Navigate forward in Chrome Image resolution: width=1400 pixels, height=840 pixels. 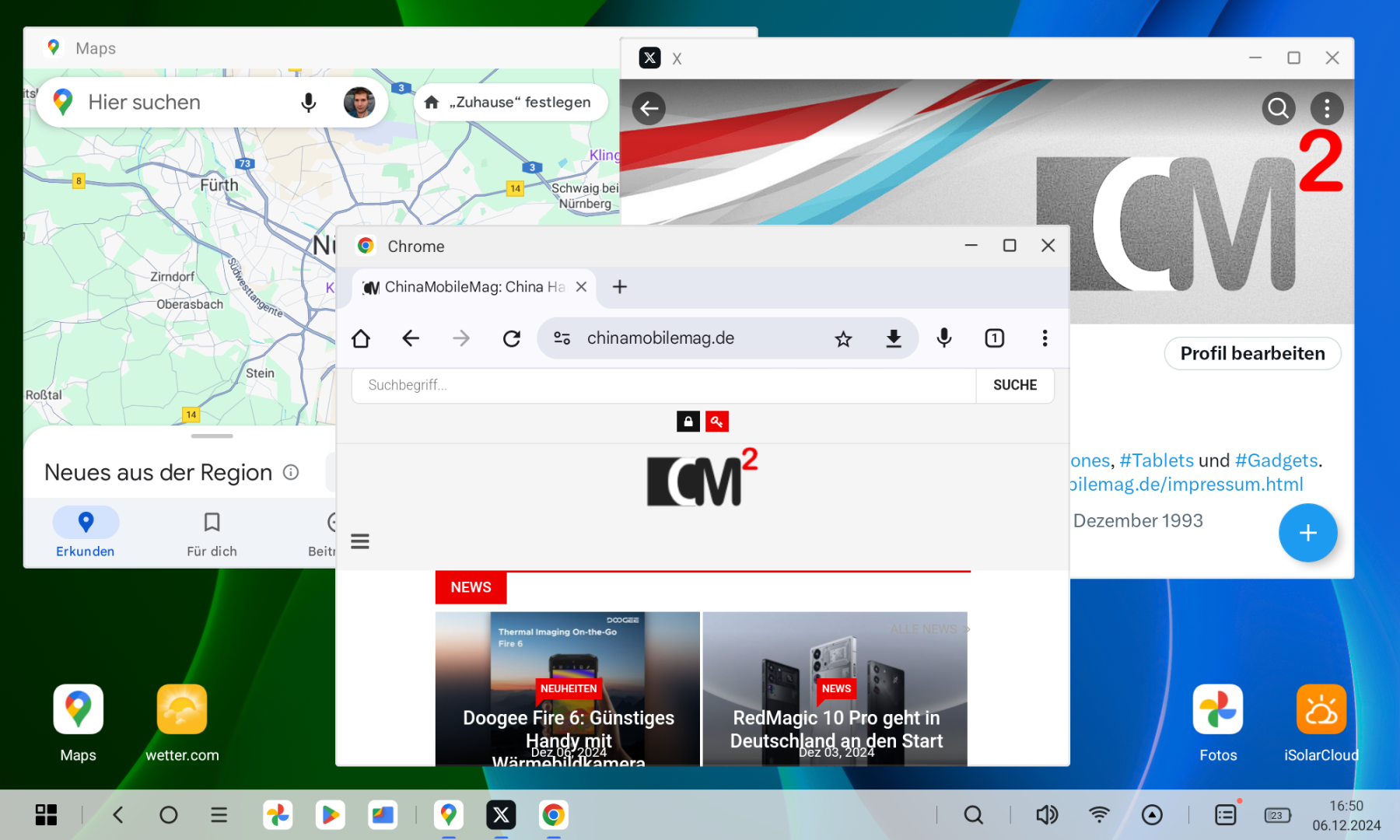461,338
